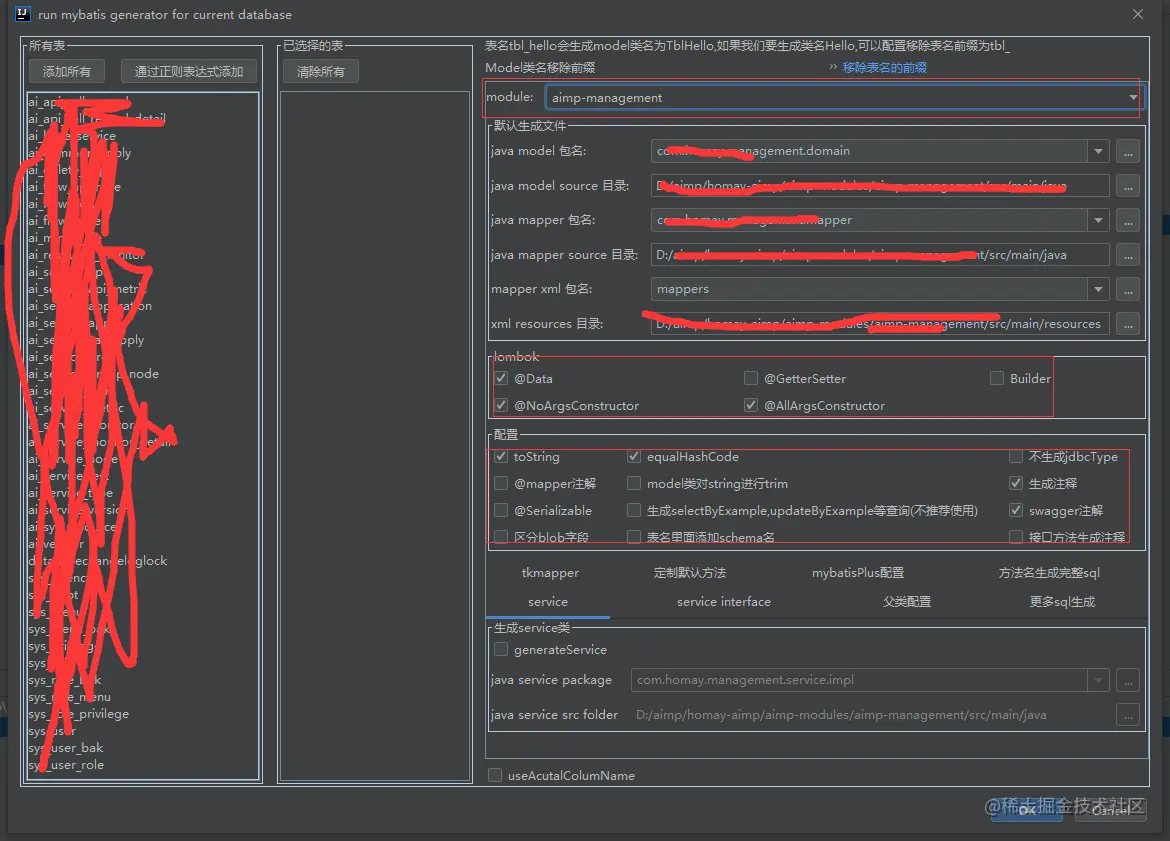The image size is (1170, 841).
Task: Enable the @mapper注解 checkbox
Action: click(501, 484)
